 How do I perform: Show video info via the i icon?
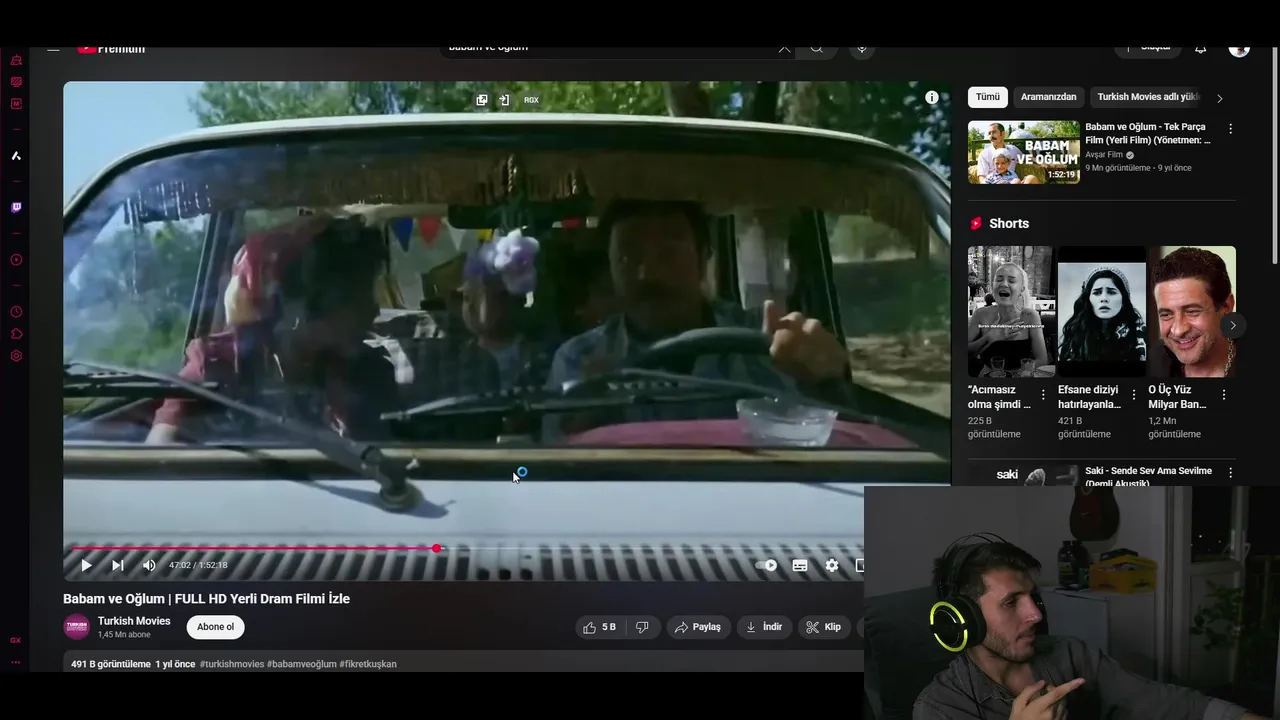[x=932, y=97]
